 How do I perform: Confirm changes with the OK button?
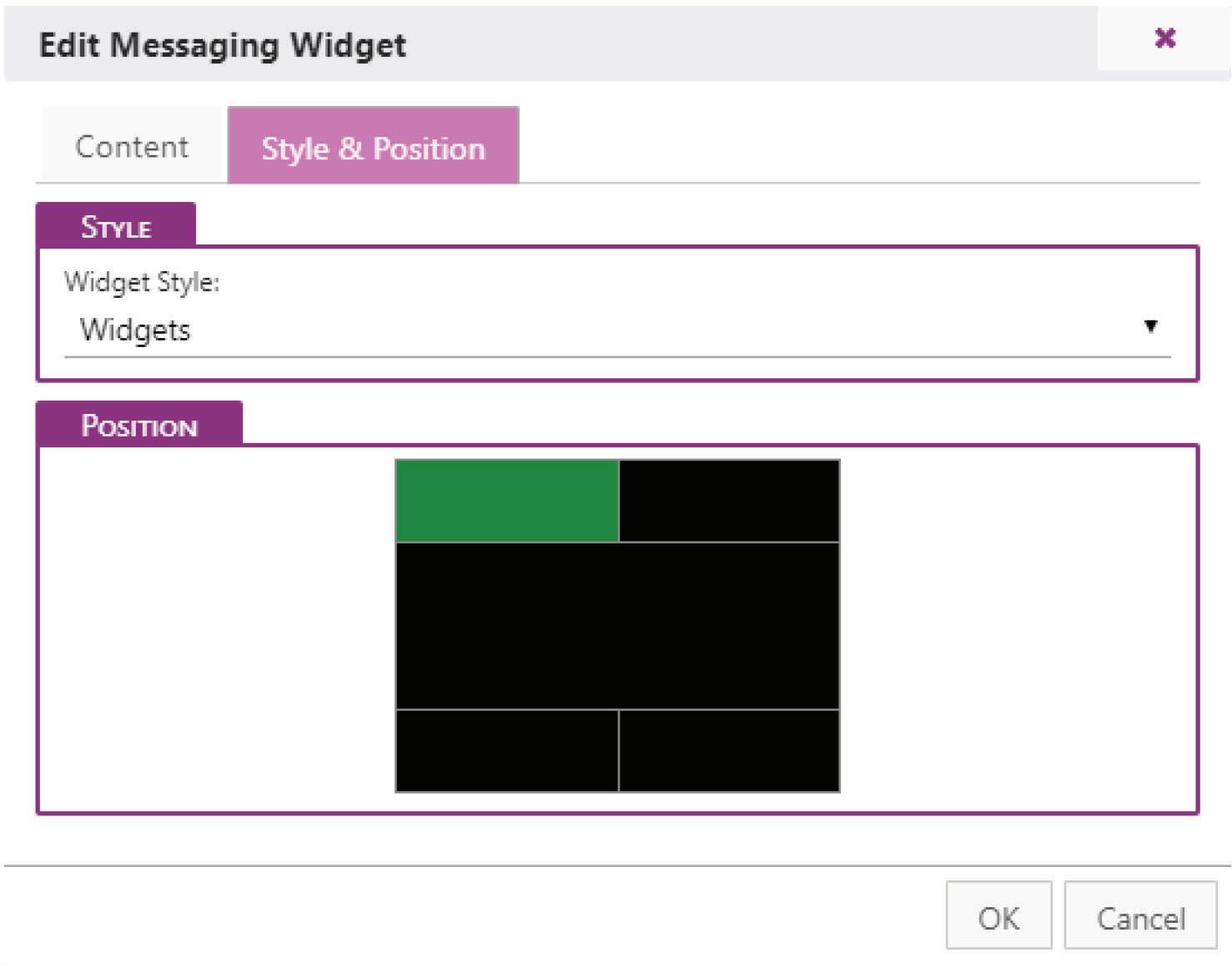point(998,917)
